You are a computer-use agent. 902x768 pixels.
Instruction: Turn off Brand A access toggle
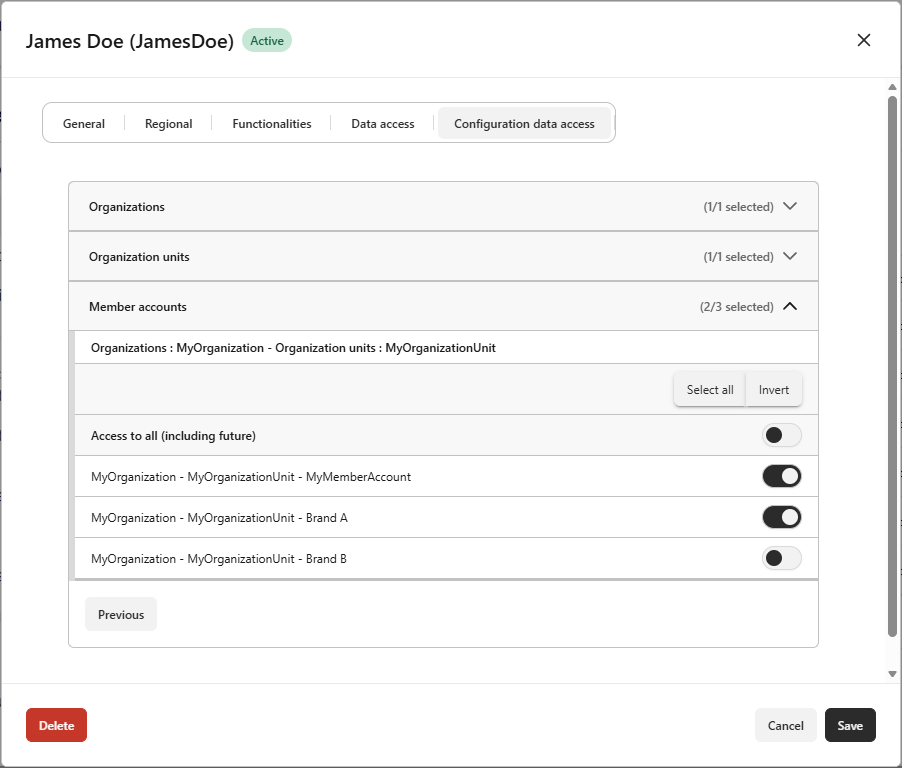click(x=781, y=518)
